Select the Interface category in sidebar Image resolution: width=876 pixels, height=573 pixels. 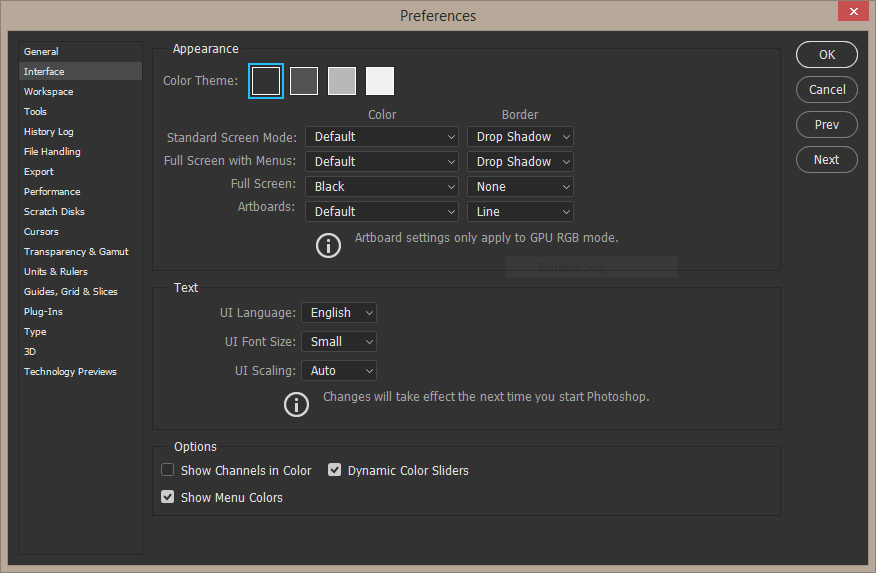click(80, 71)
